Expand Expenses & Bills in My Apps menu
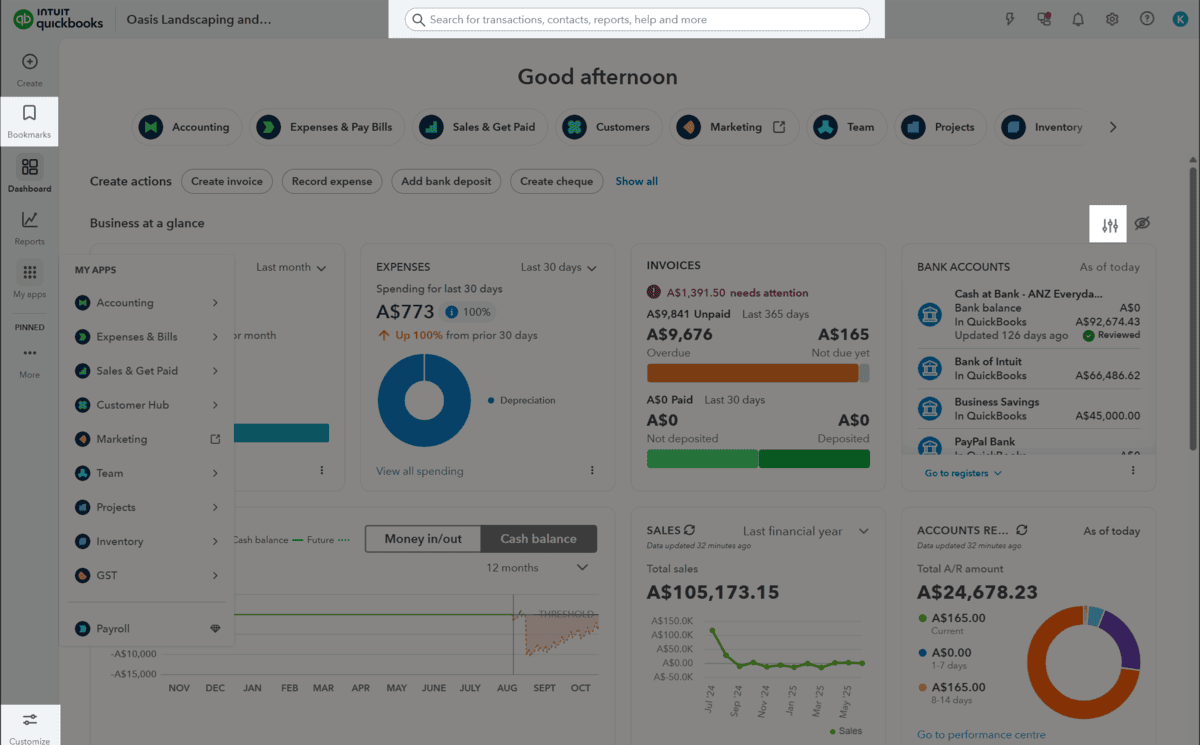Viewport: 1200px width, 745px height. click(x=147, y=337)
